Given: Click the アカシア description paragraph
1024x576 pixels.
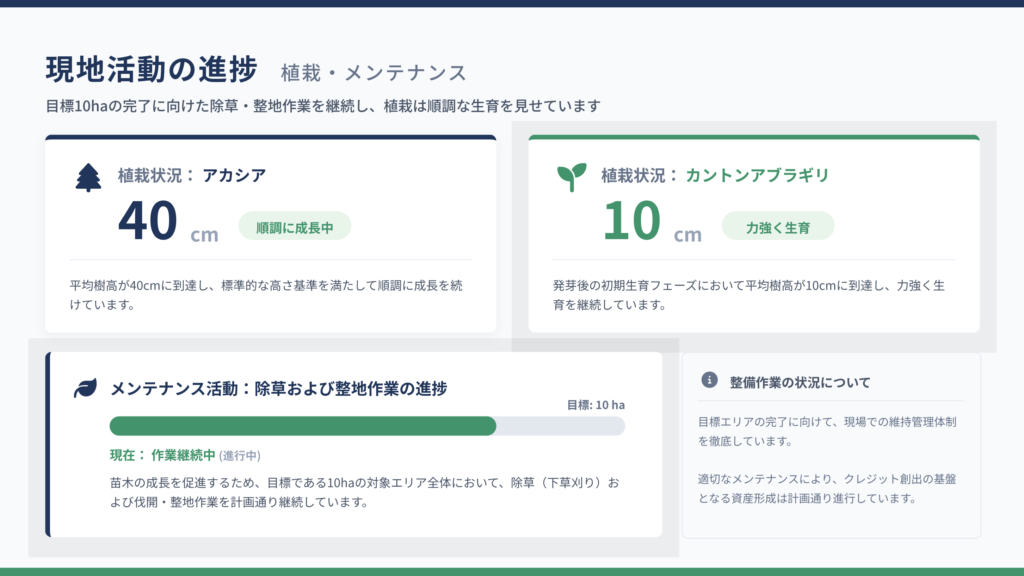Looking at the screenshot, I should click(266, 295).
